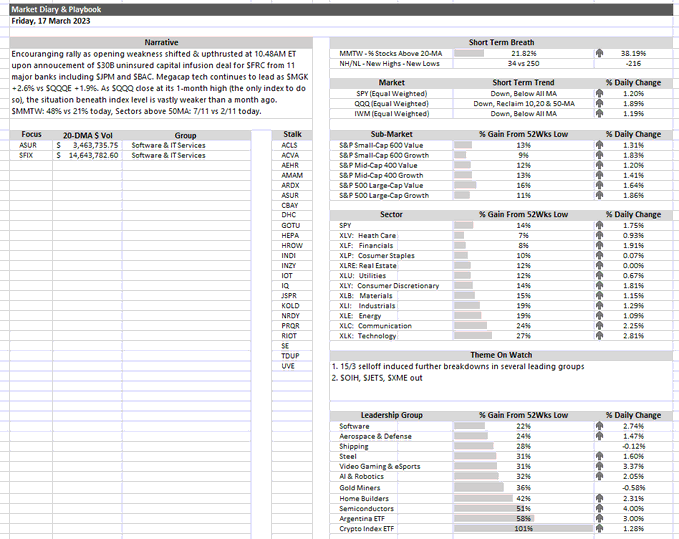This screenshot has height=539, width=679.
Task: Click the up arrow in S&P 500 Large-Cap Value row
Action: 599,185
